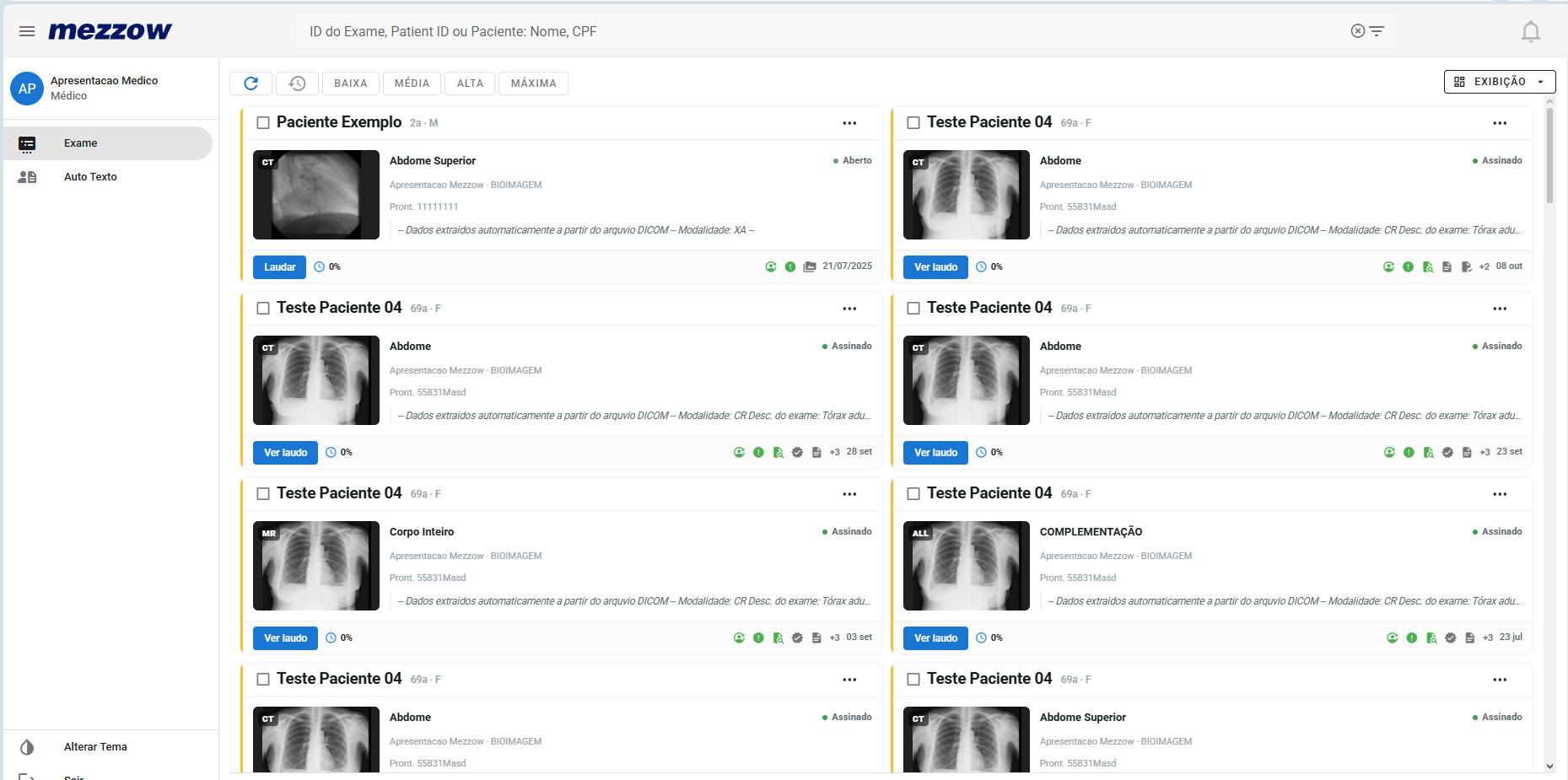The image size is (1568, 780).
Task: Click Ver laudo on the 28 set card
Action: click(285, 453)
